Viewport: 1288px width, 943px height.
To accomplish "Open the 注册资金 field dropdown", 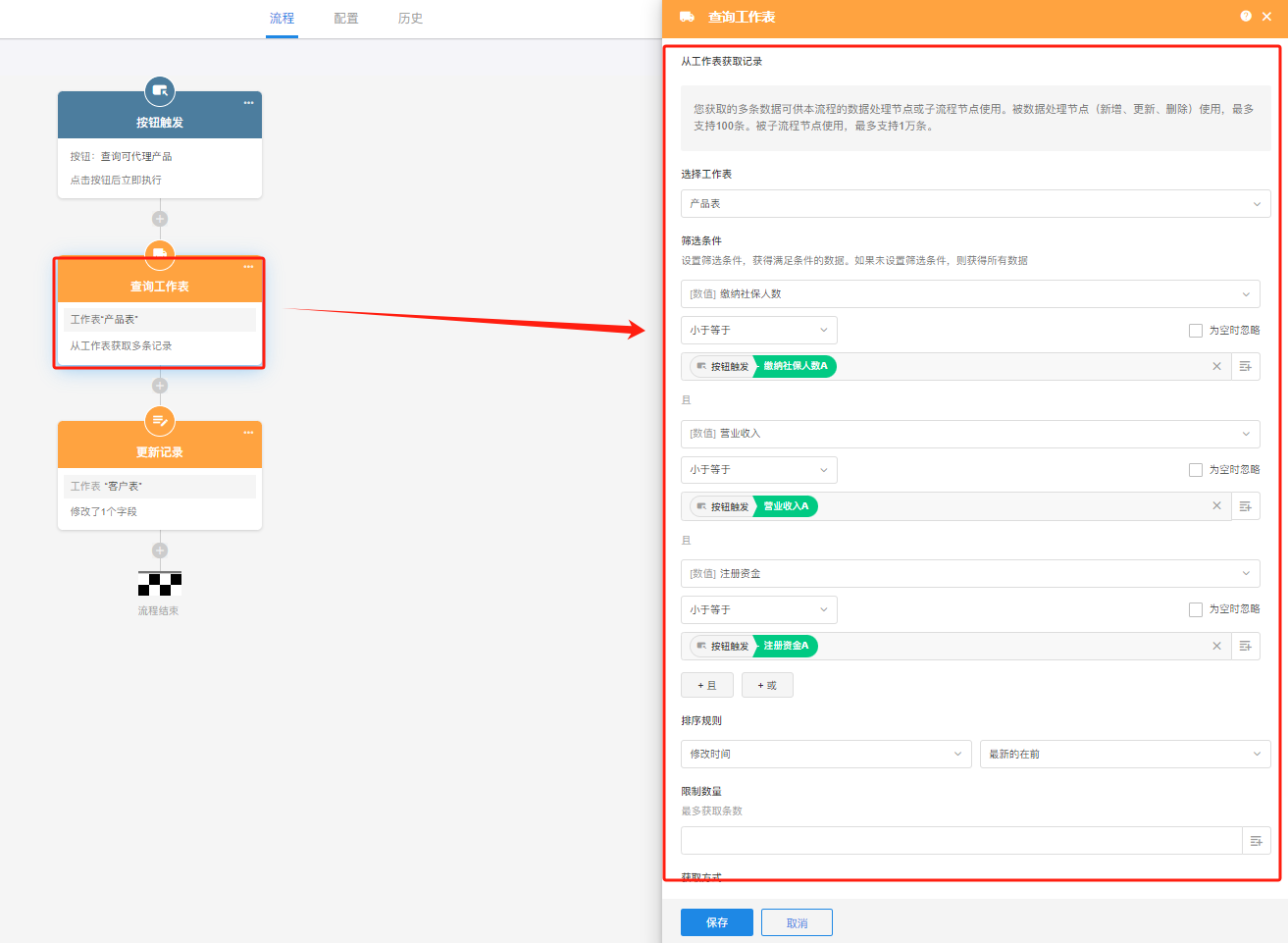I will point(970,574).
